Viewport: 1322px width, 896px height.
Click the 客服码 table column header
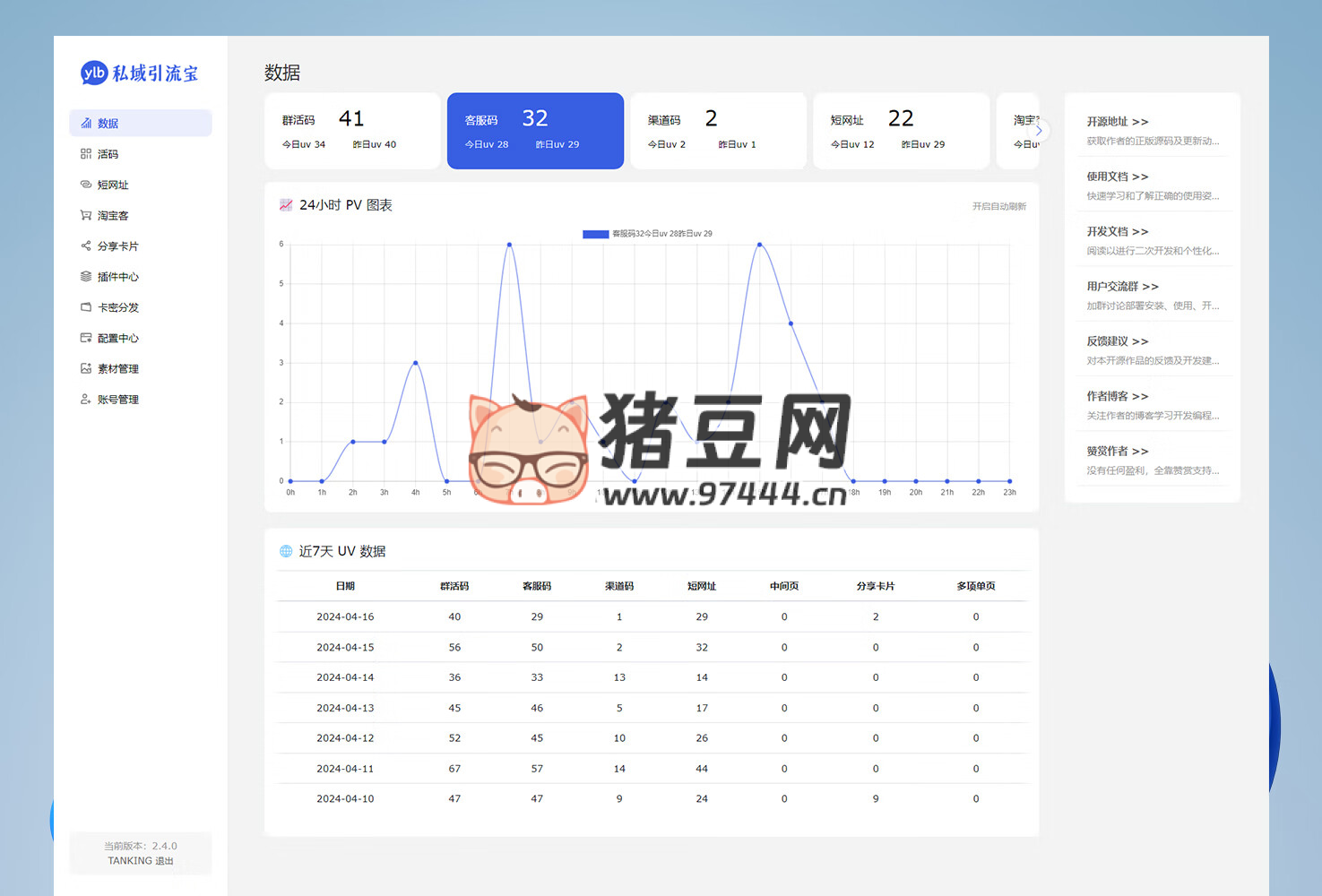[537, 586]
